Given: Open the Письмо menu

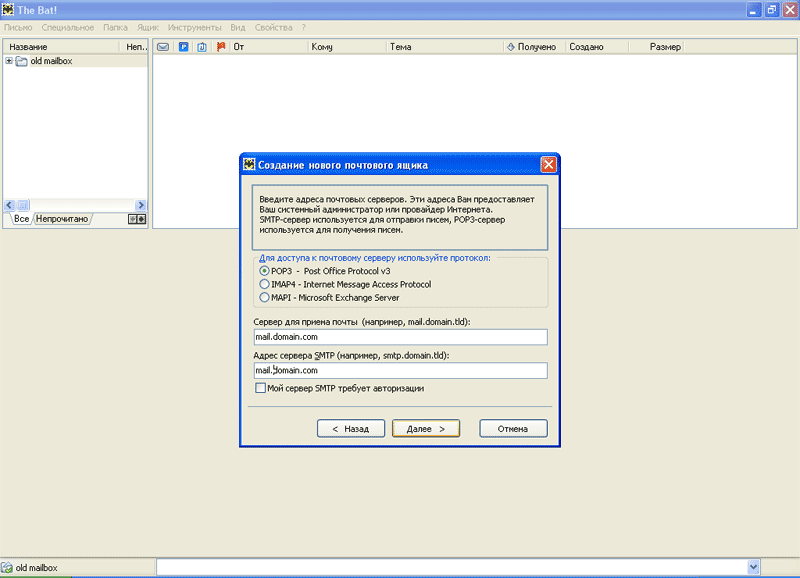Looking at the screenshot, I should click(x=18, y=28).
